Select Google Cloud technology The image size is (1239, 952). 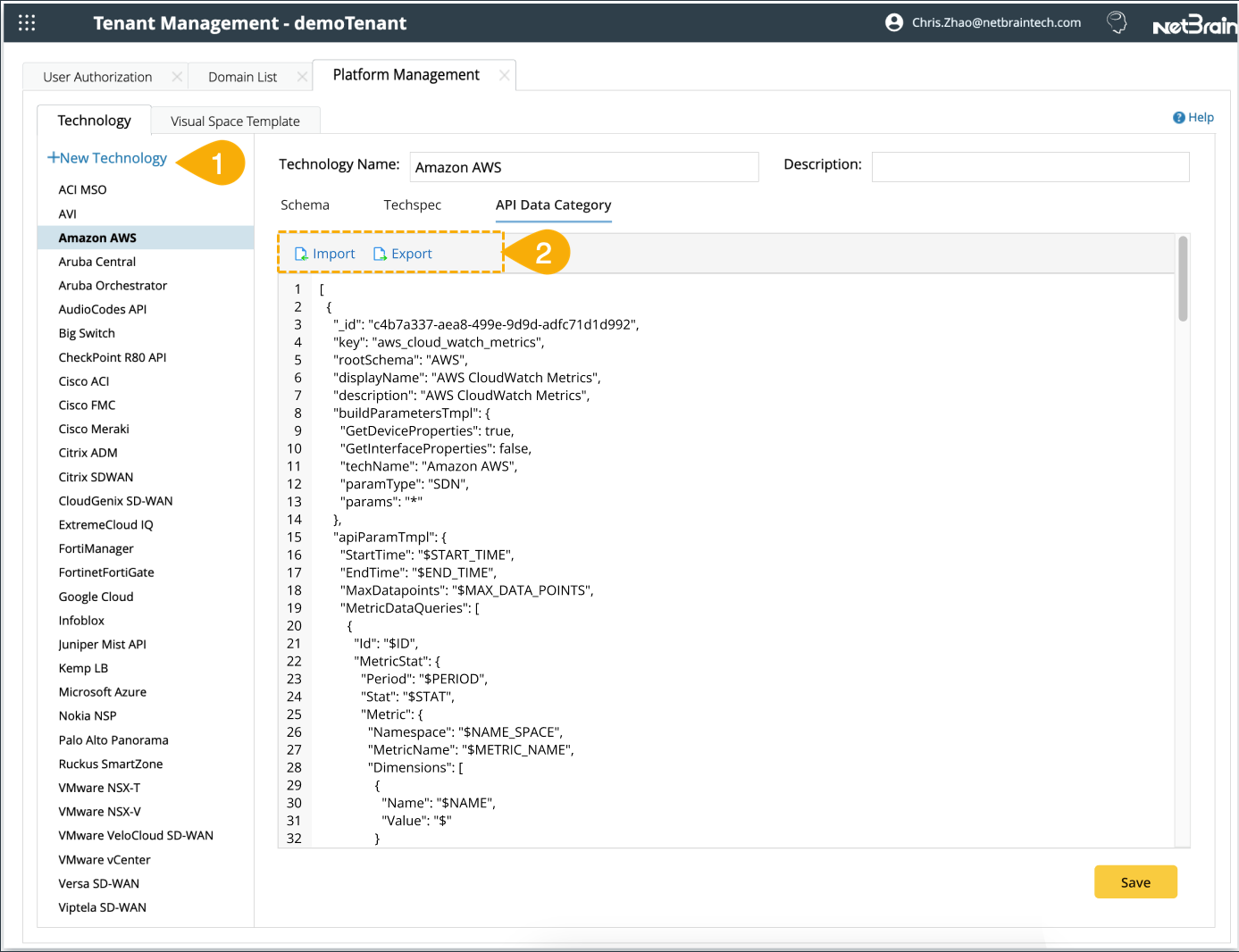(x=96, y=596)
